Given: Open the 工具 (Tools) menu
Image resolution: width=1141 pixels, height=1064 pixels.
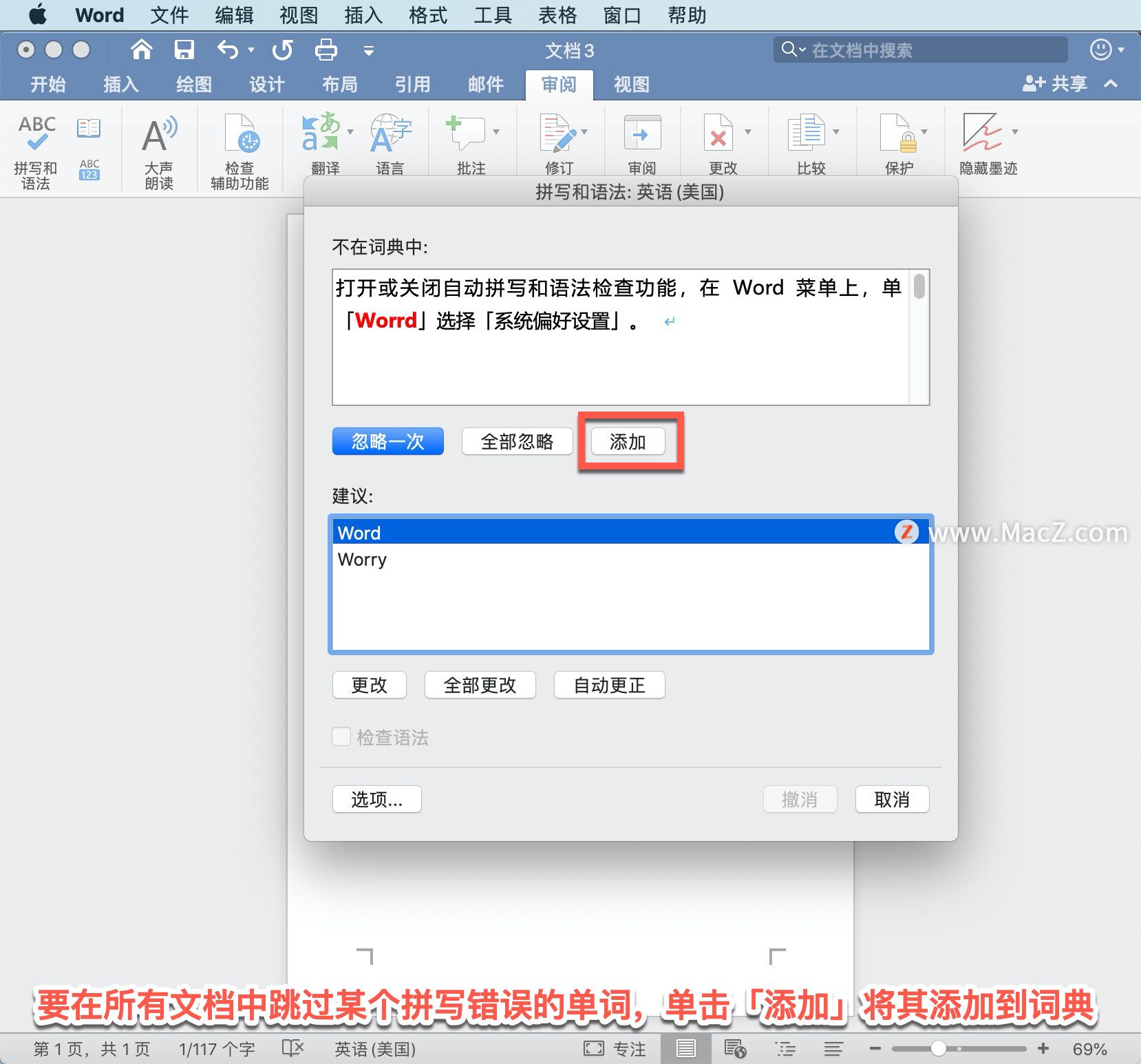Looking at the screenshot, I should coord(493,14).
